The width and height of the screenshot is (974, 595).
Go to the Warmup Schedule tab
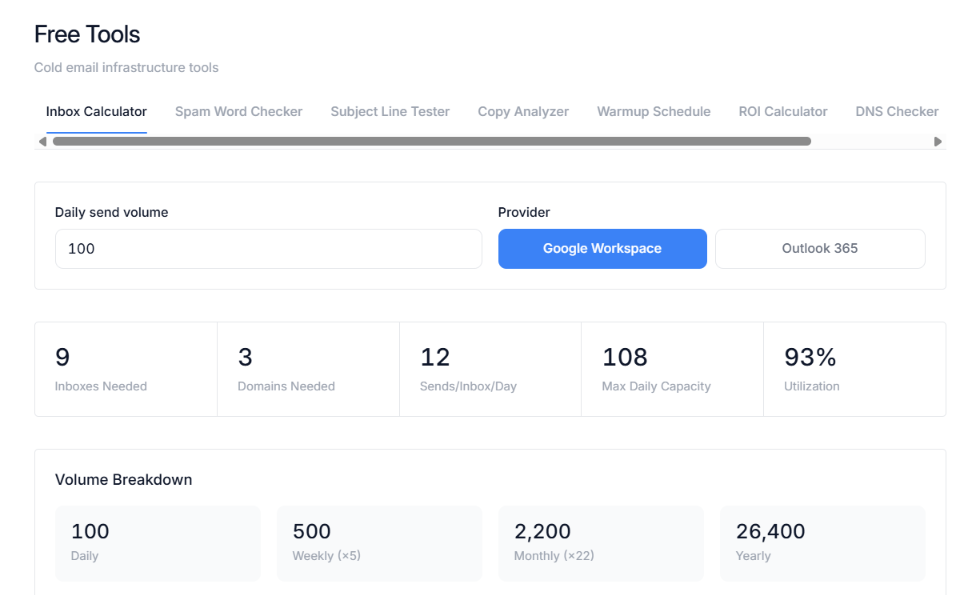[x=653, y=112]
